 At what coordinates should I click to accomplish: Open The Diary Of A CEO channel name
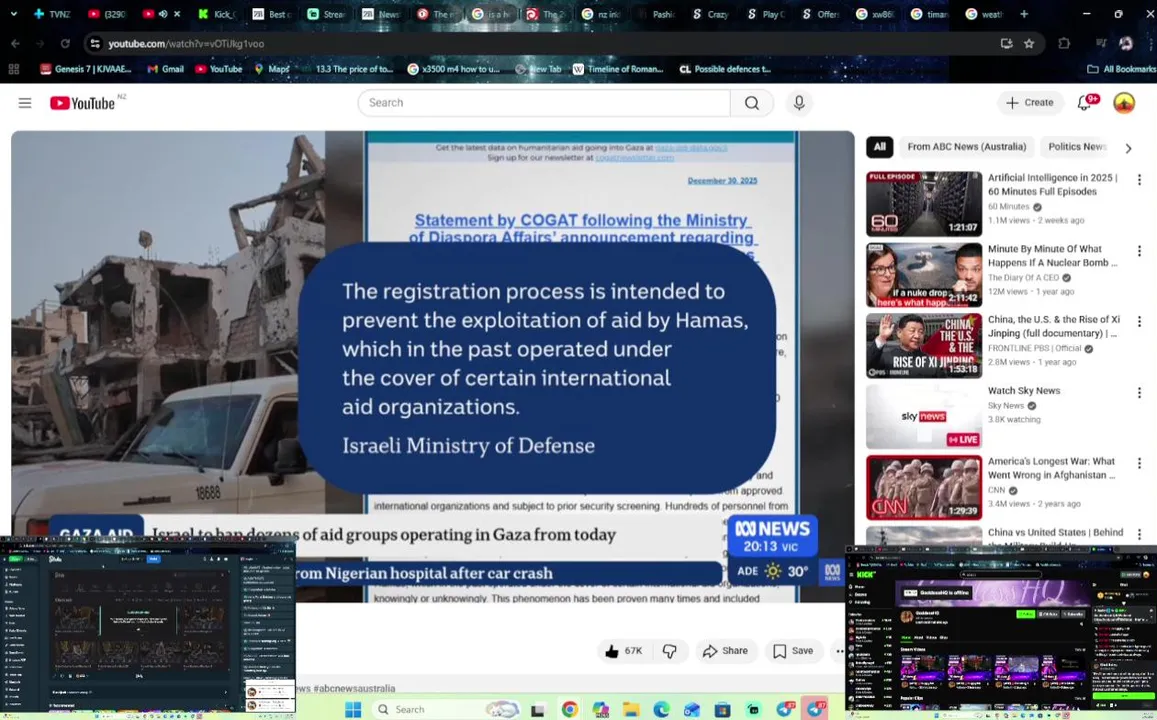coord(1023,278)
